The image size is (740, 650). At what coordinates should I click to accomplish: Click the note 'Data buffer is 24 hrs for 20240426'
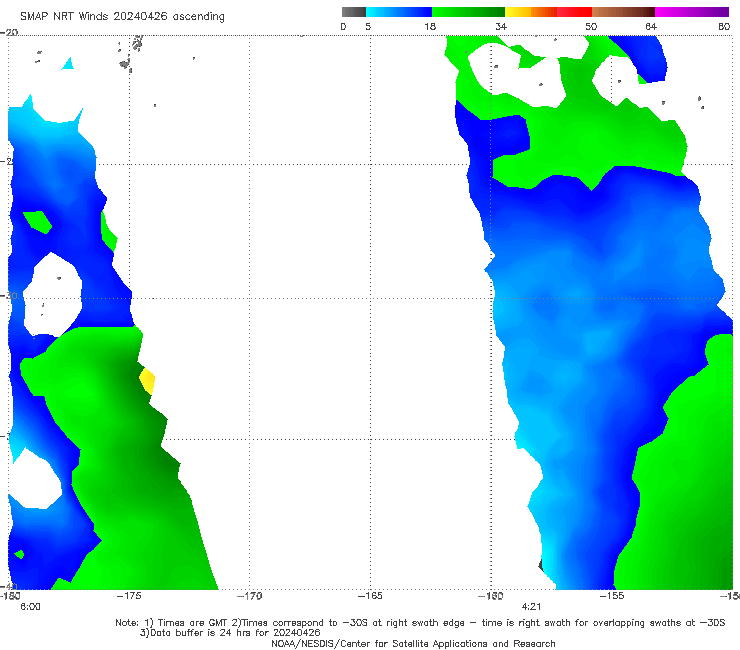tap(230, 633)
